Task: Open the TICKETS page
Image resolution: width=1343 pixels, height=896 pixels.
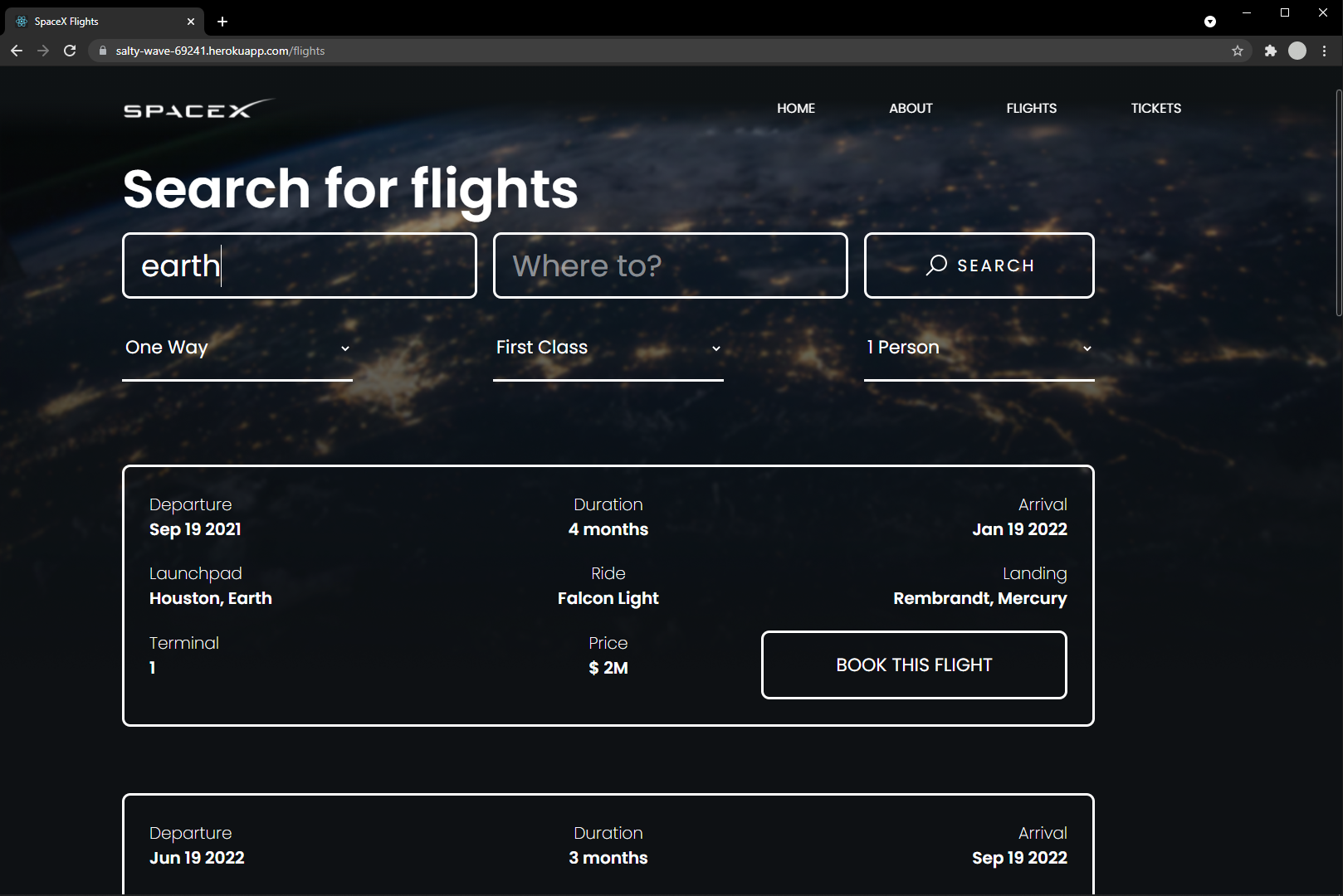Action: (x=1156, y=108)
